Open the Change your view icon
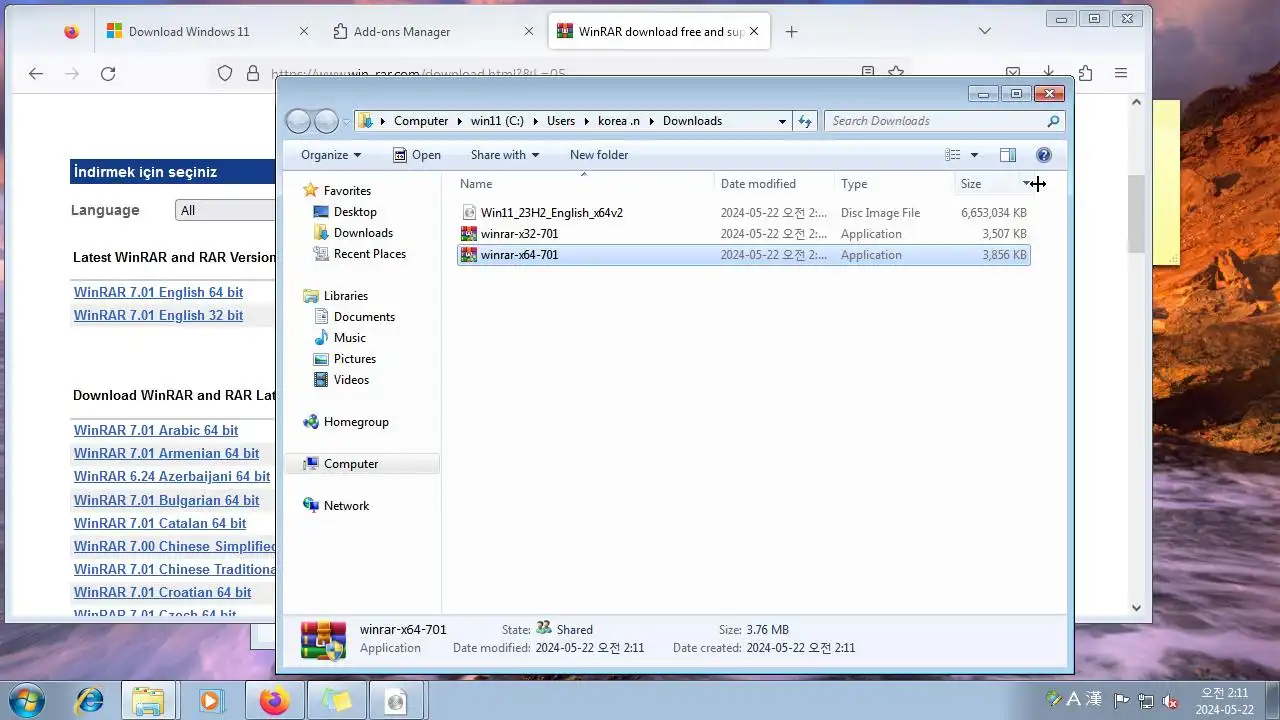This screenshot has height=720, width=1280. point(953,155)
